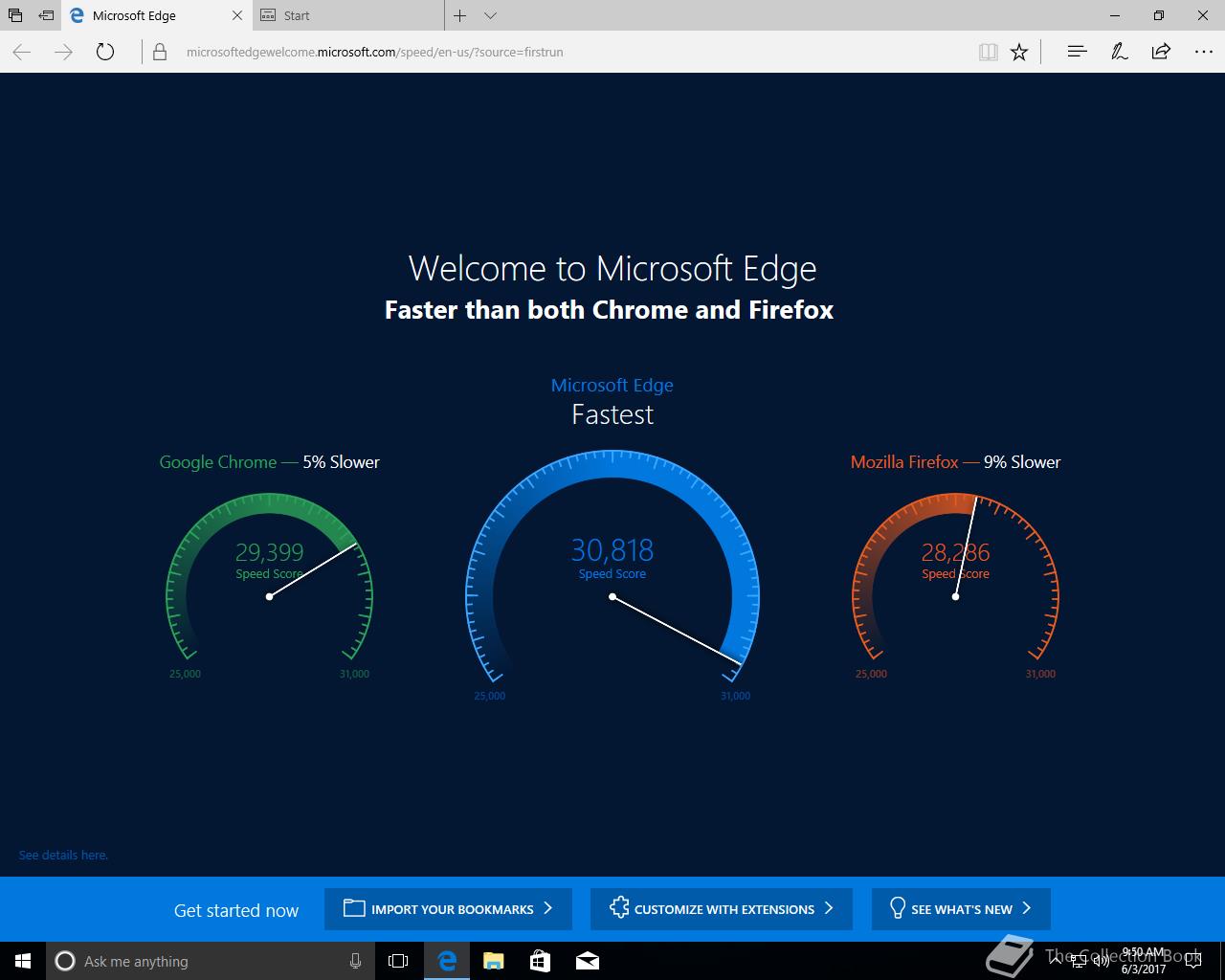Viewport: 1225px width, 980px height.
Task: Go forward to next page
Action: coord(64,52)
